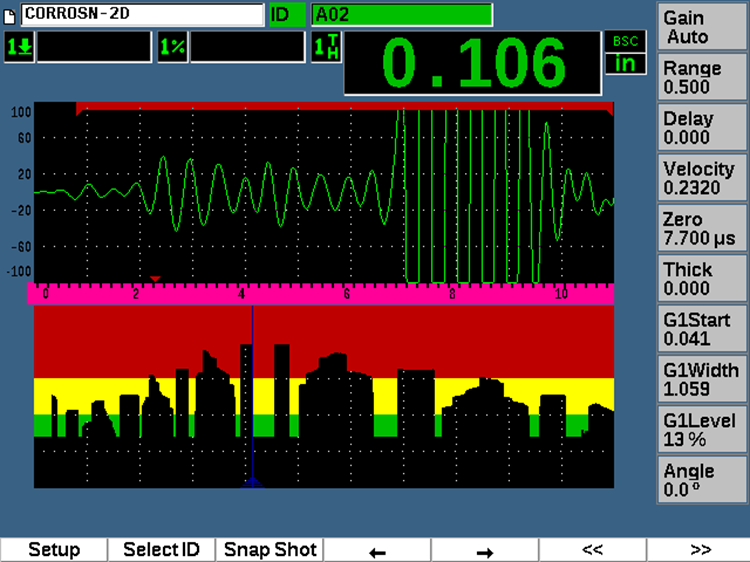
Task: Click the gate 1 thickness TH icon
Action: coord(326,47)
